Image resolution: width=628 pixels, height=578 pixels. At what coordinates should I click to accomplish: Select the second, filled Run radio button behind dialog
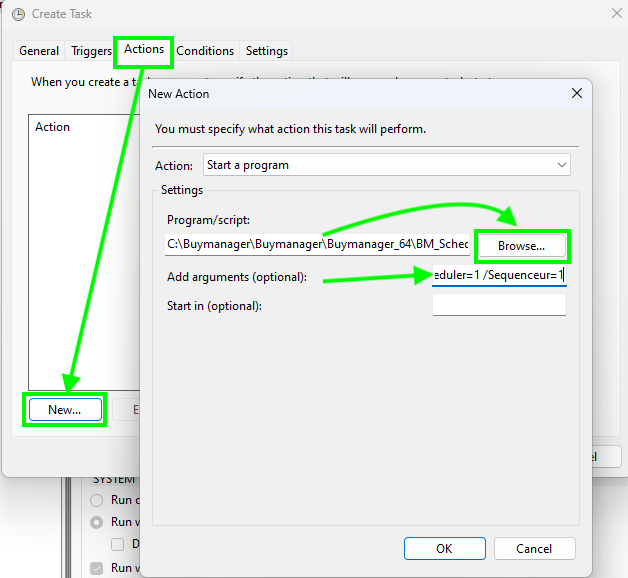(97, 522)
